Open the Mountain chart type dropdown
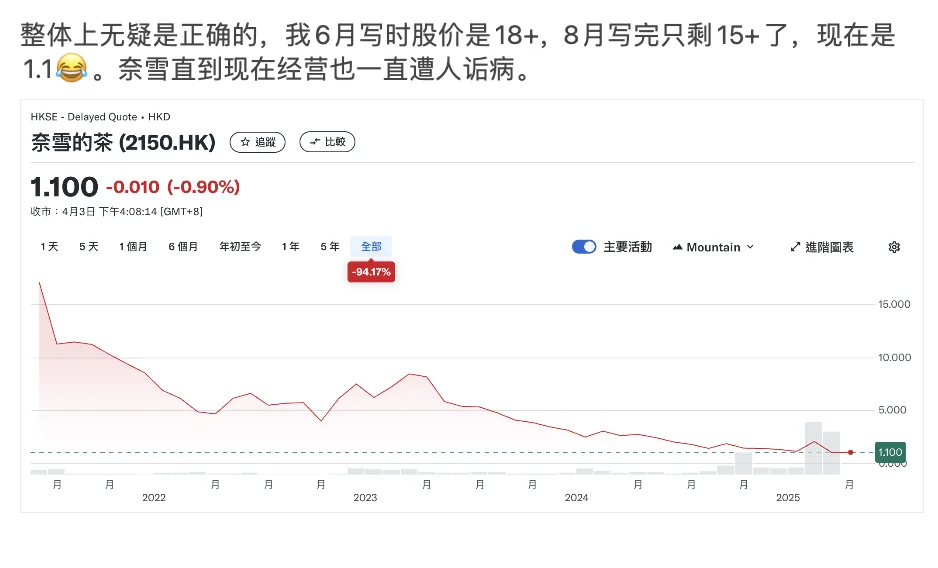938x568 pixels. tap(713, 247)
